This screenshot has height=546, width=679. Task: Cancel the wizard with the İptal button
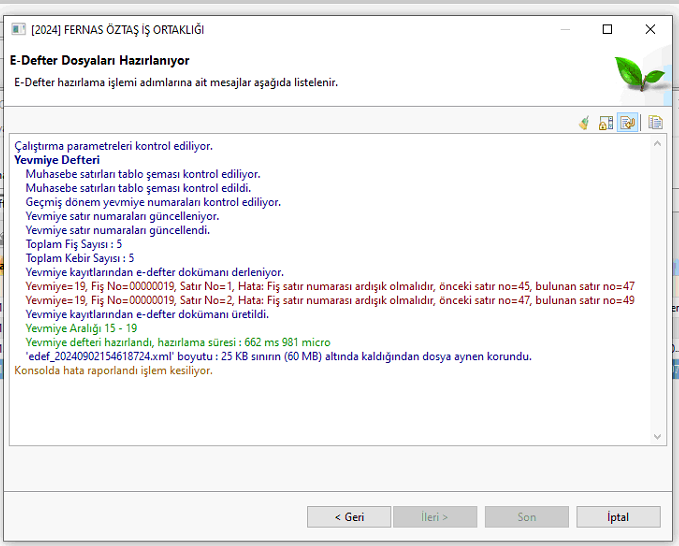[618, 517]
